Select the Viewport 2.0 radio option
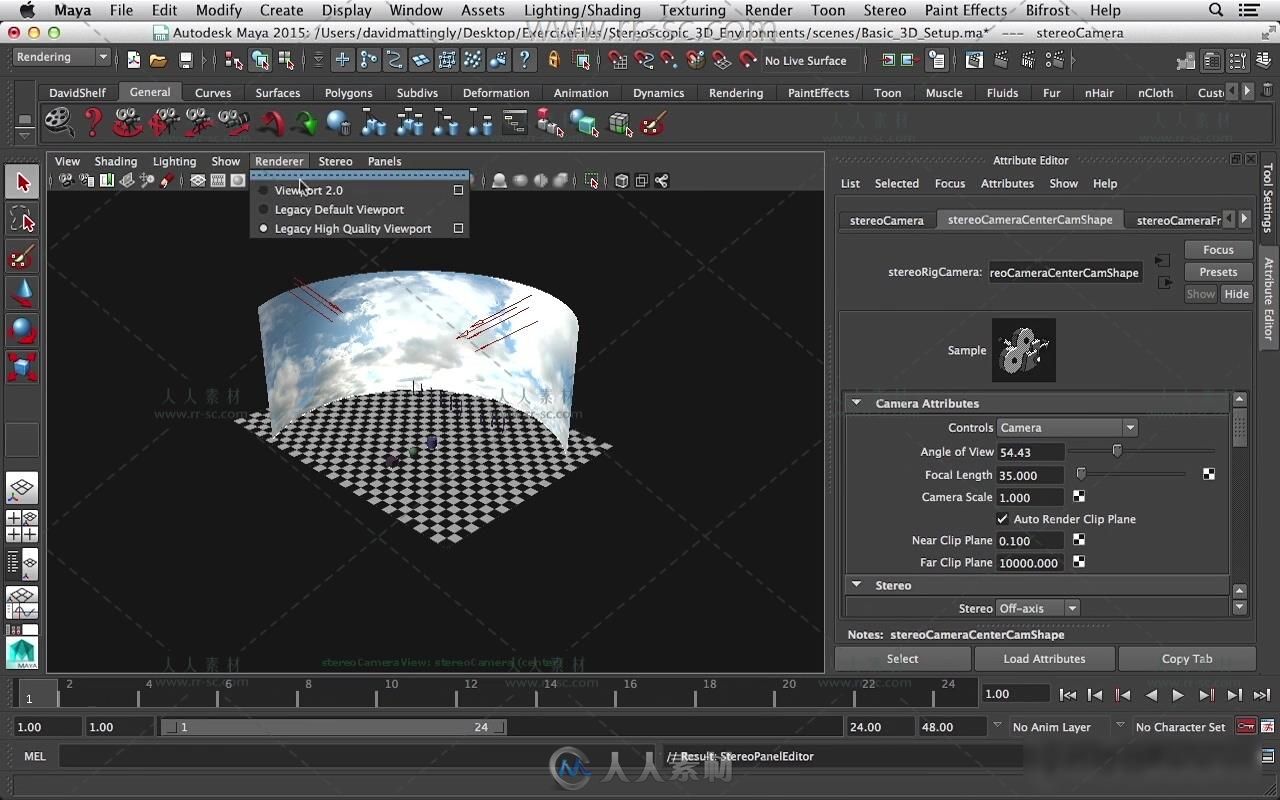Image resolution: width=1280 pixels, height=800 pixels. click(264, 190)
